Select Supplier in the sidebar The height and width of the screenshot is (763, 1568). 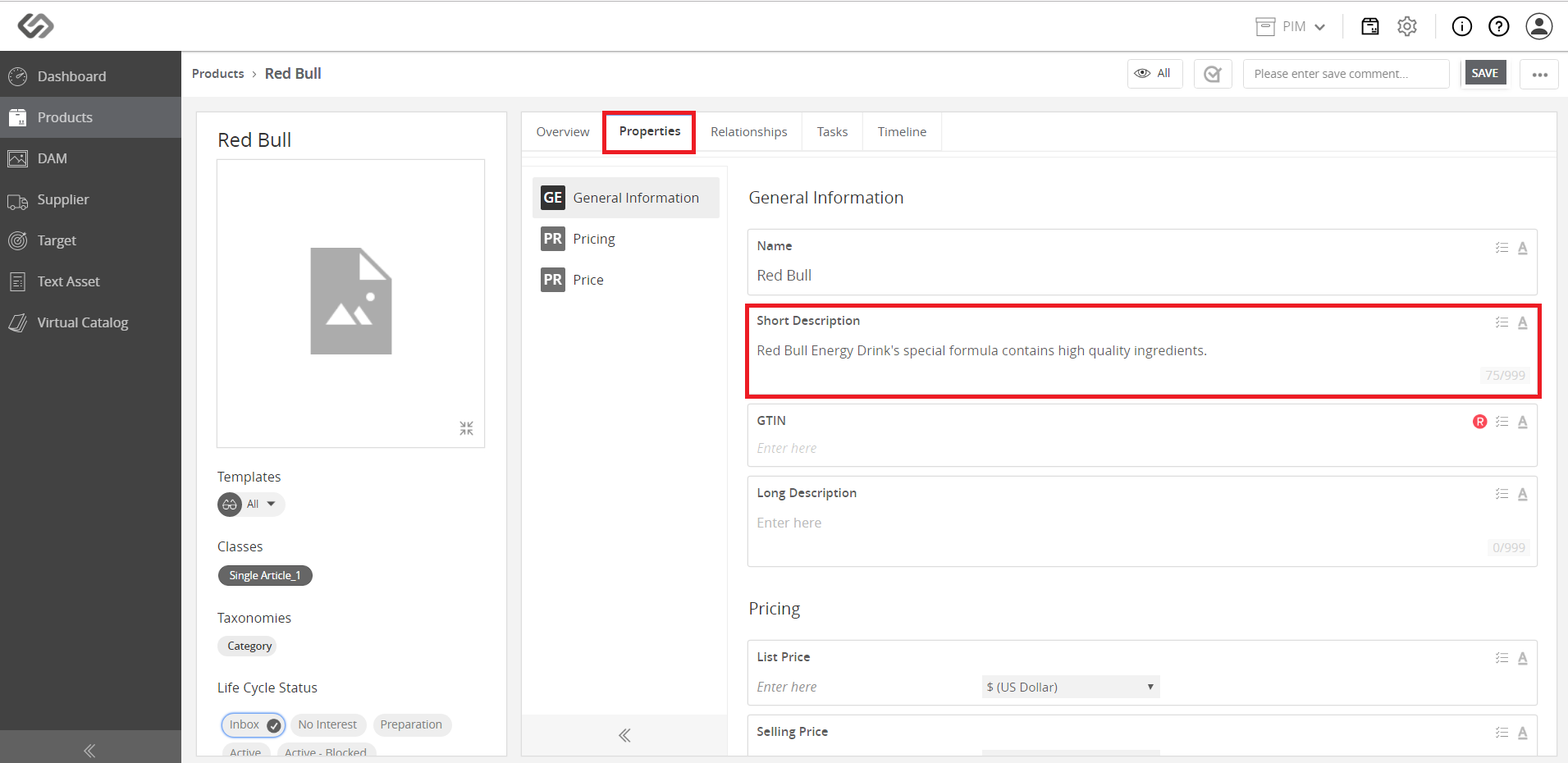click(90, 199)
